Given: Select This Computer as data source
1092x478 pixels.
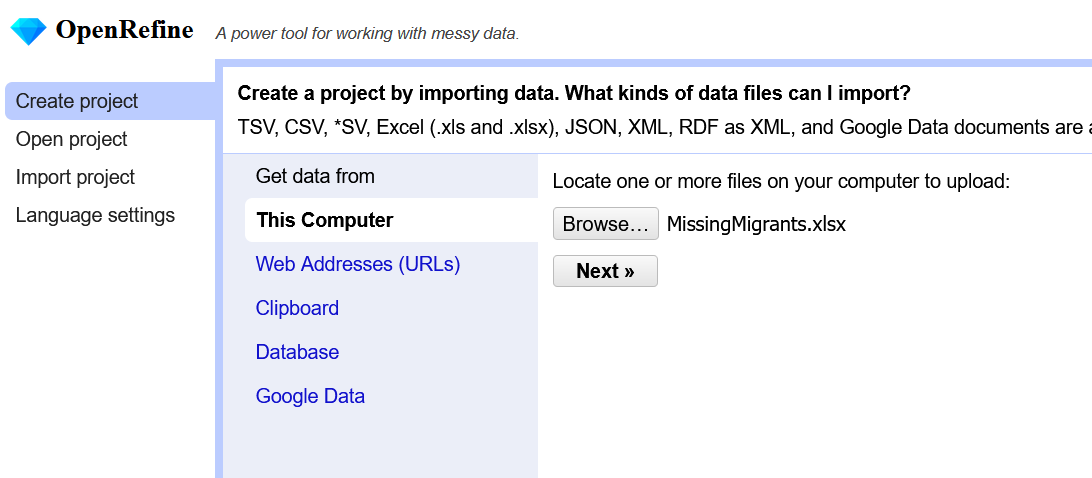Looking at the screenshot, I should tap(325, 220).
